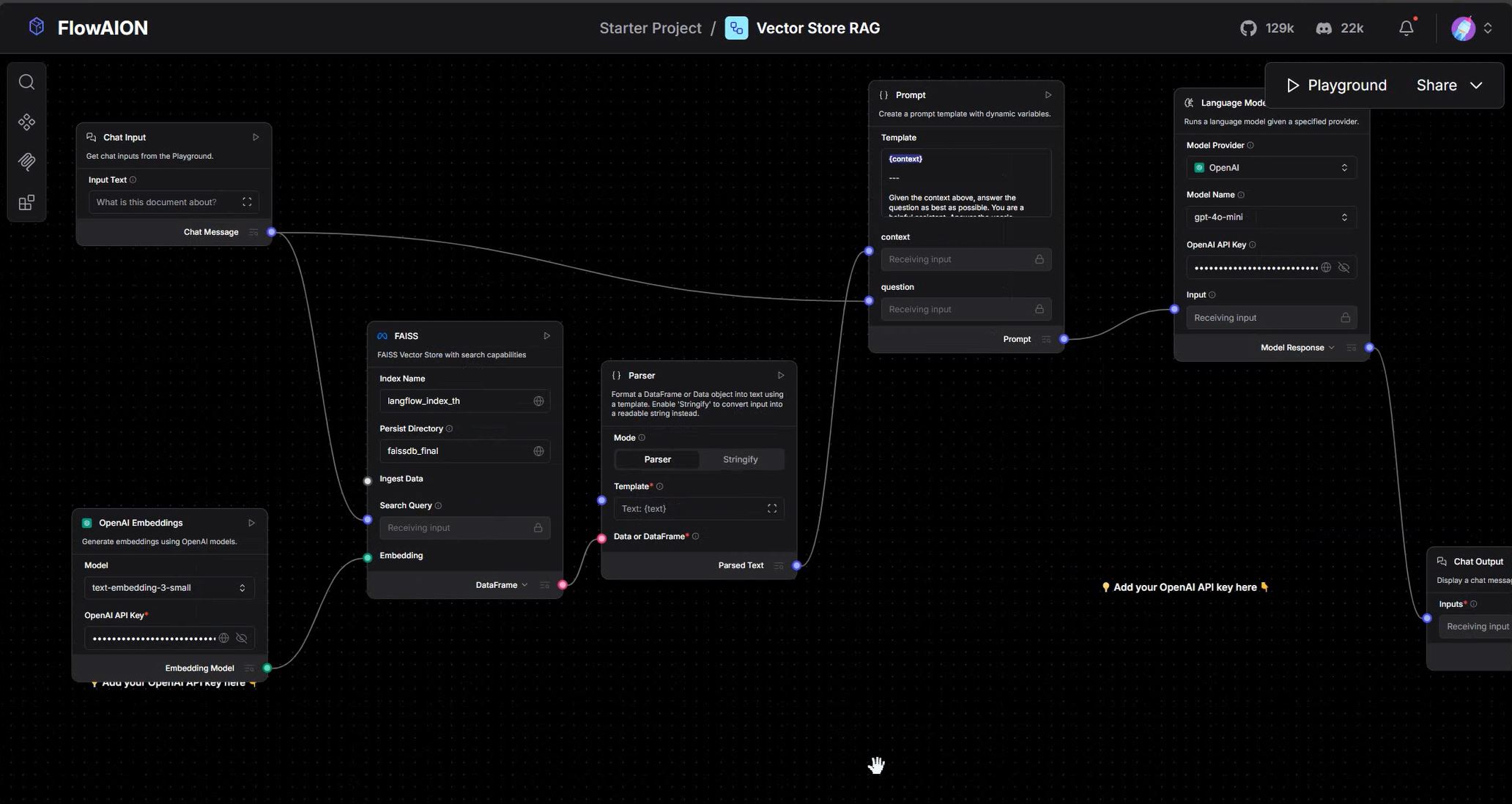This screenshot has width=1512, height=804.
Task: Click inside the Chat Input text field
Action: (165, 201)
